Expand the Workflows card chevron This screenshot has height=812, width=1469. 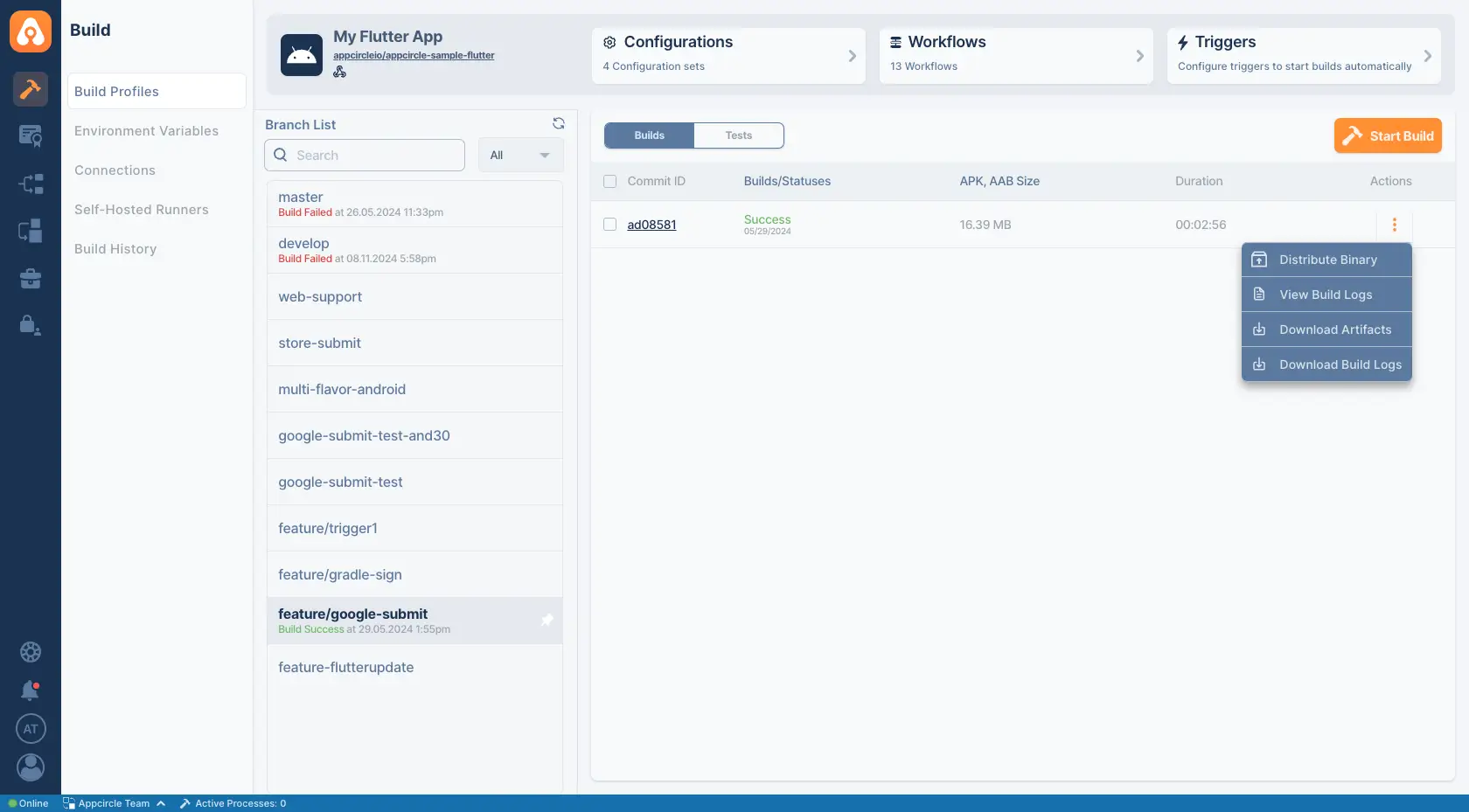click(x=1140, y=56)
